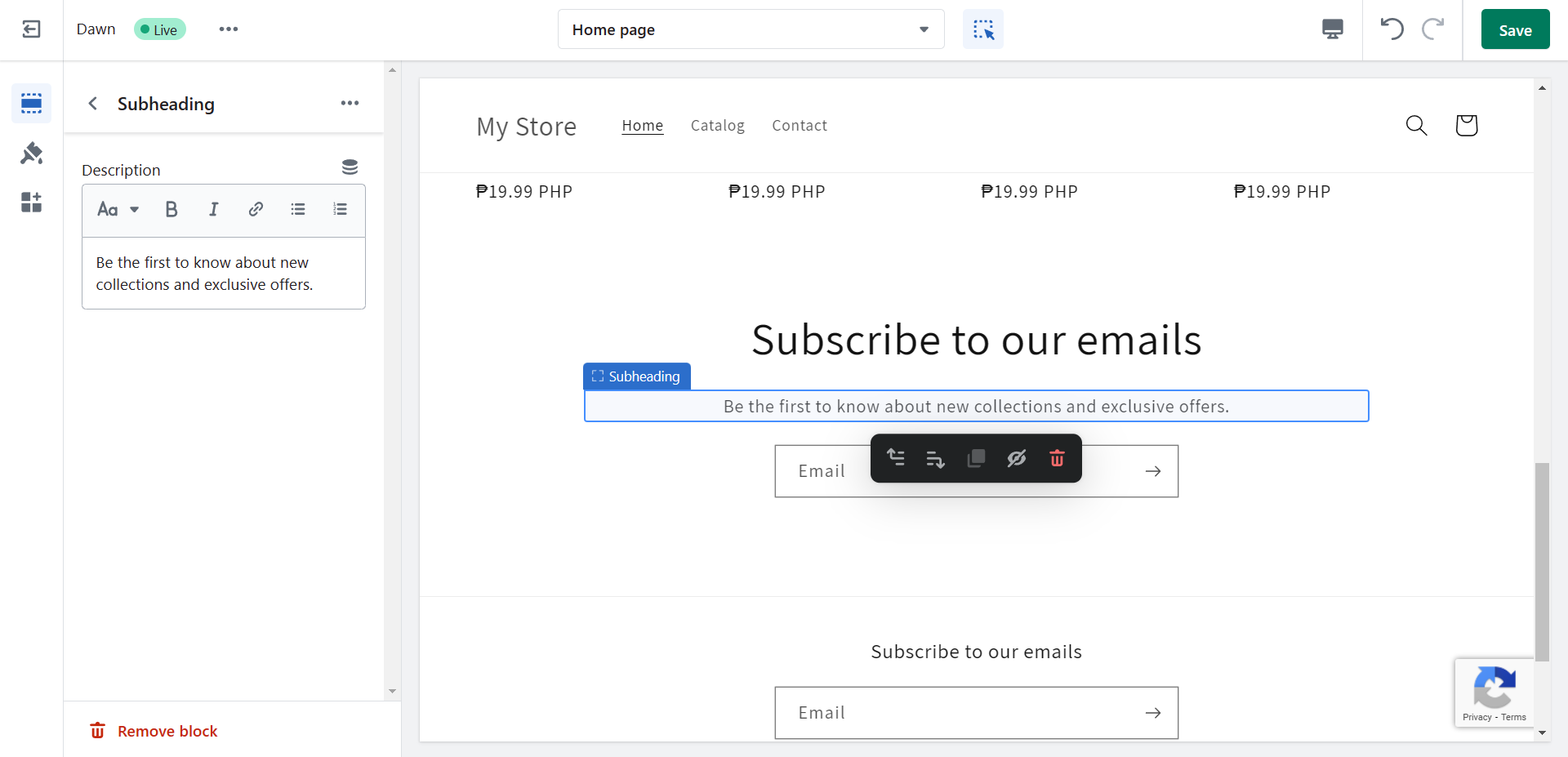This screenshot has width=1568, height=757.
Task: Delete block using floating toolbar trash
Action: click(1057, 458)
